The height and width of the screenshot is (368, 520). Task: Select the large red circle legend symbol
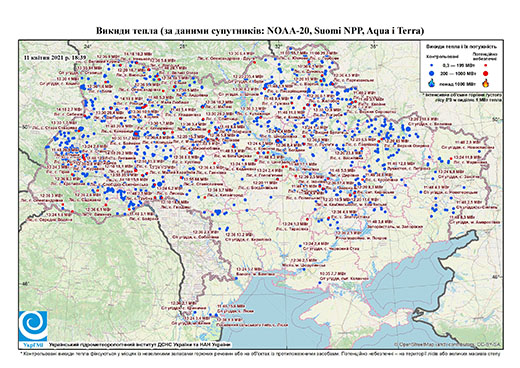[485, 73]
